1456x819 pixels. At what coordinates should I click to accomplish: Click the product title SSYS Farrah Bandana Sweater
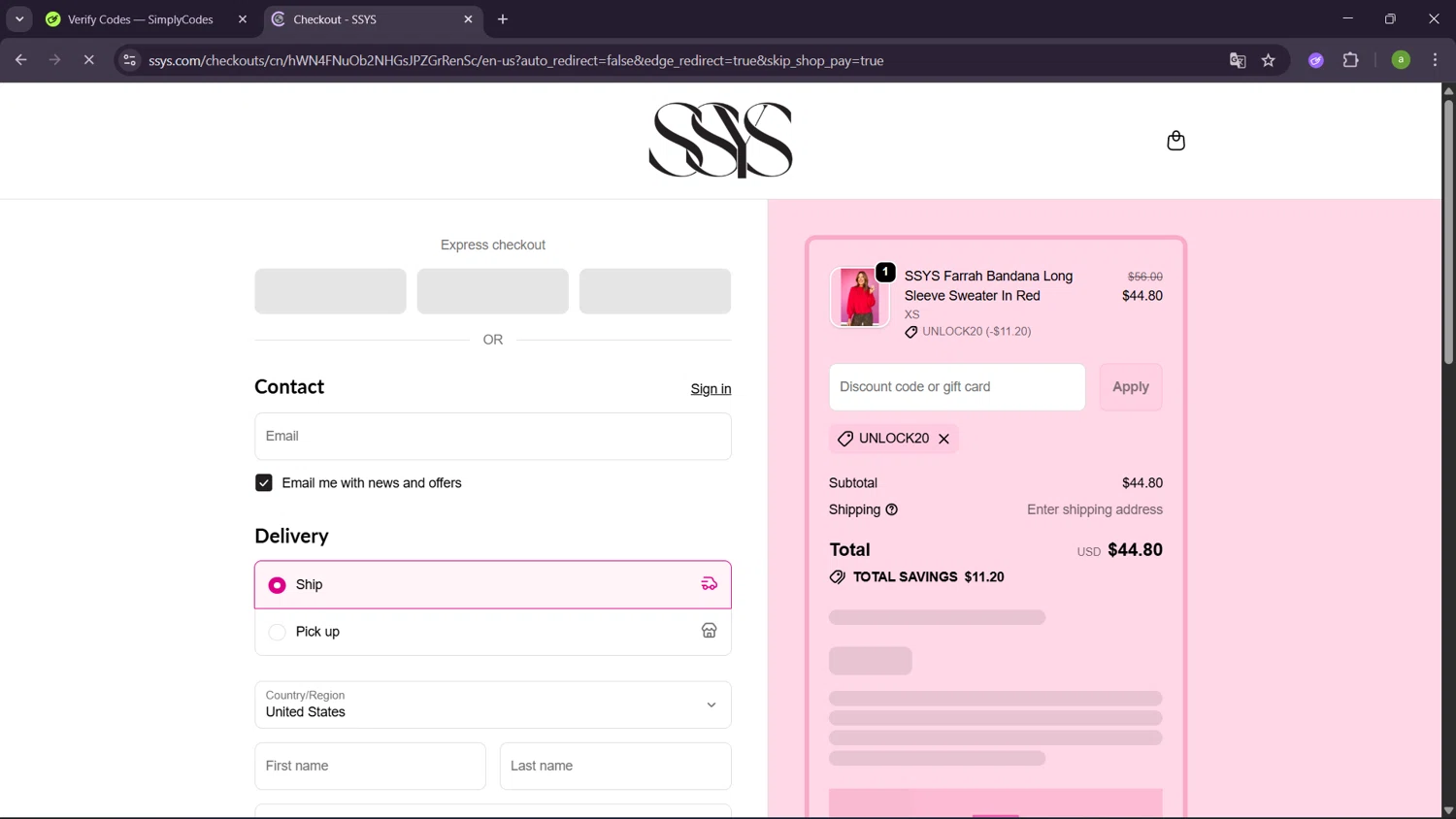point(988,286)
